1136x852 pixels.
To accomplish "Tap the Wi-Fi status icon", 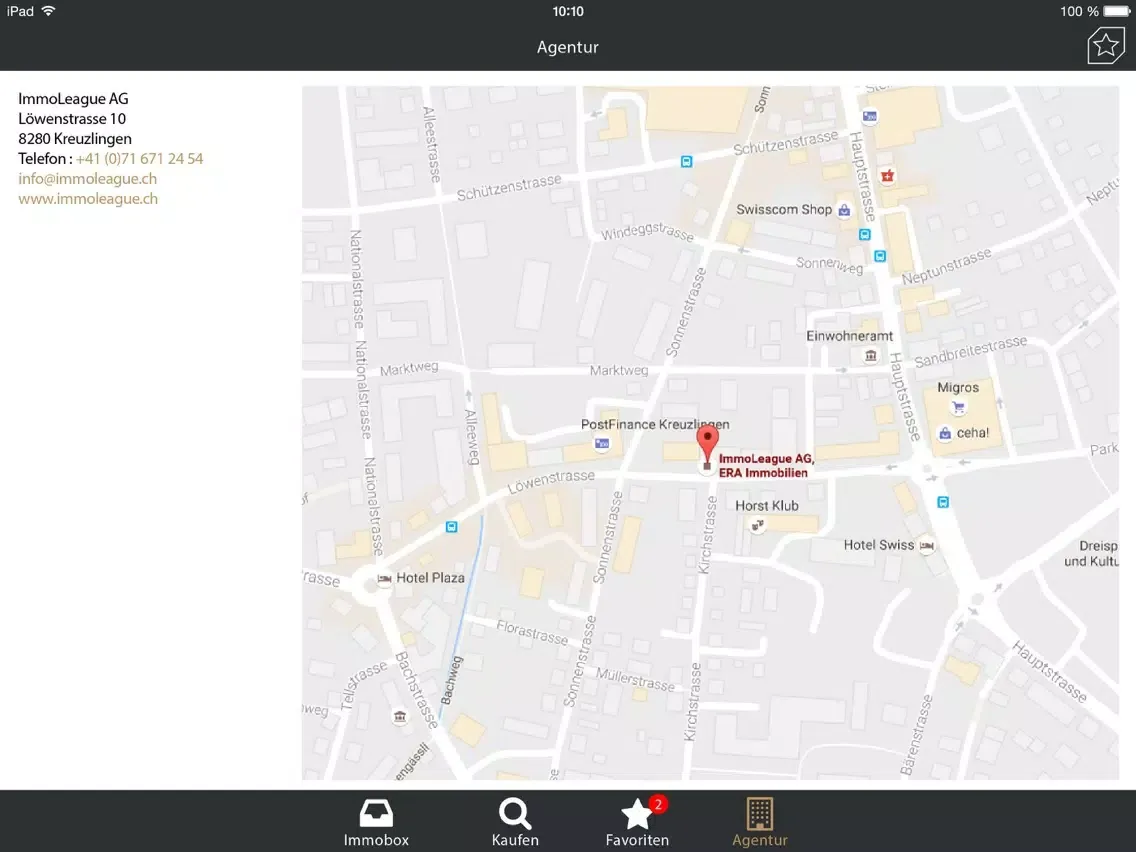I will (x=49, y=11).
